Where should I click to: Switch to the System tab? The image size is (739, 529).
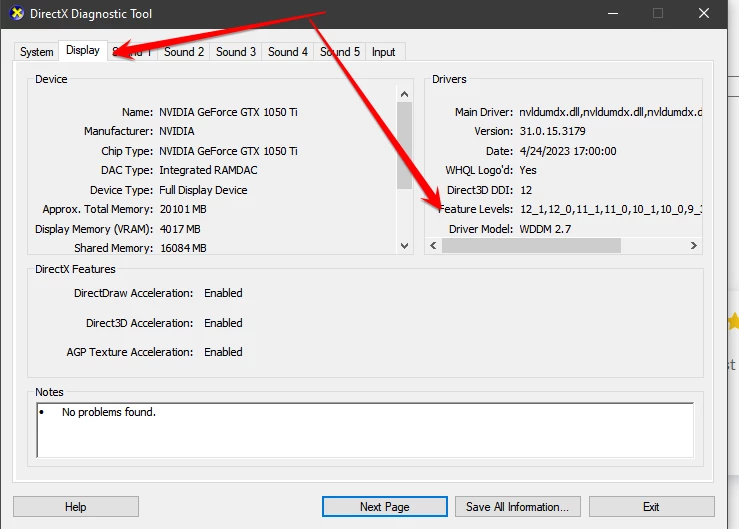coord(36,52)
